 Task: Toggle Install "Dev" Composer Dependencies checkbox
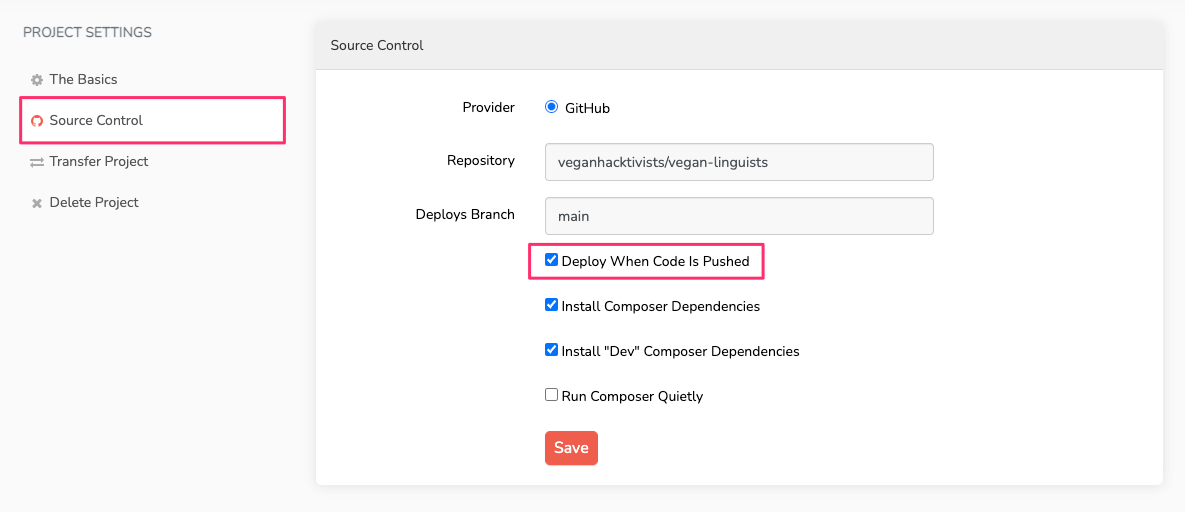pyautogui.click(x=551, y=350)
